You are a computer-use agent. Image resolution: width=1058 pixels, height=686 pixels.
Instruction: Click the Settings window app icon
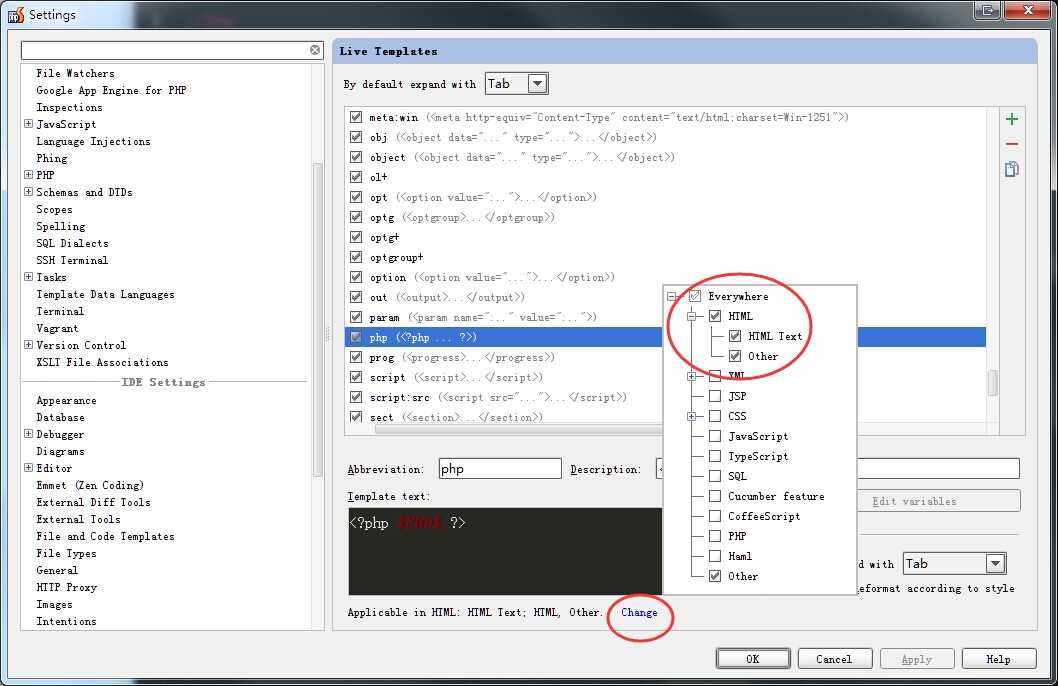(x=16, y=14)
